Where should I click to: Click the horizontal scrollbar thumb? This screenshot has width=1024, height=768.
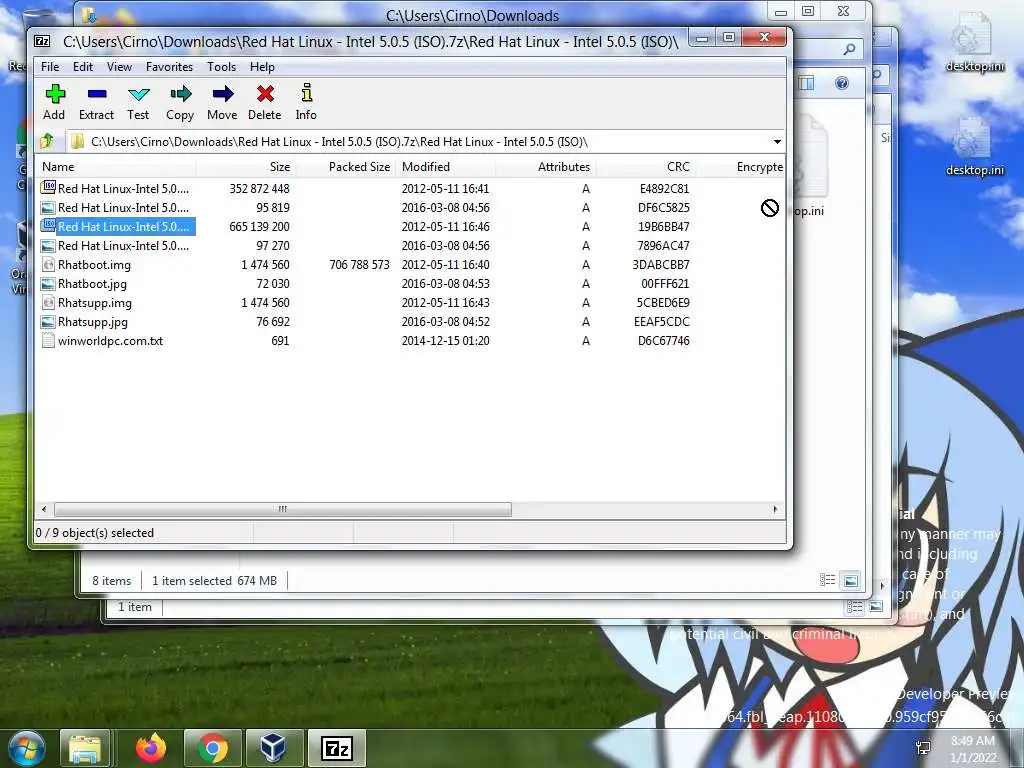(x=283, y=509)
